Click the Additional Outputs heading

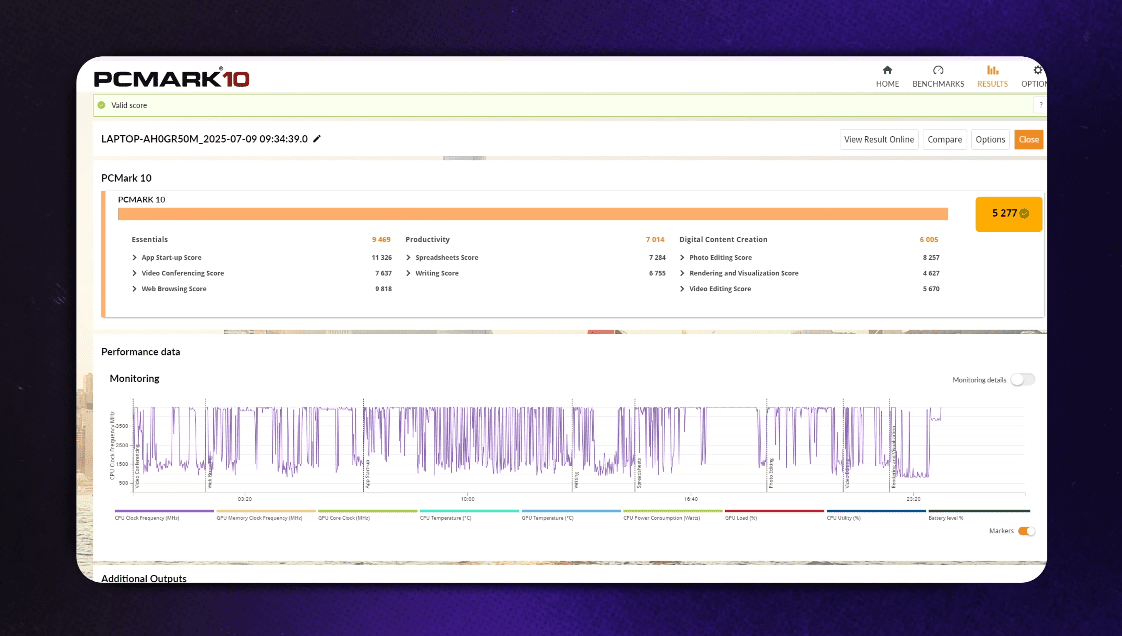(x=144, y=578)
